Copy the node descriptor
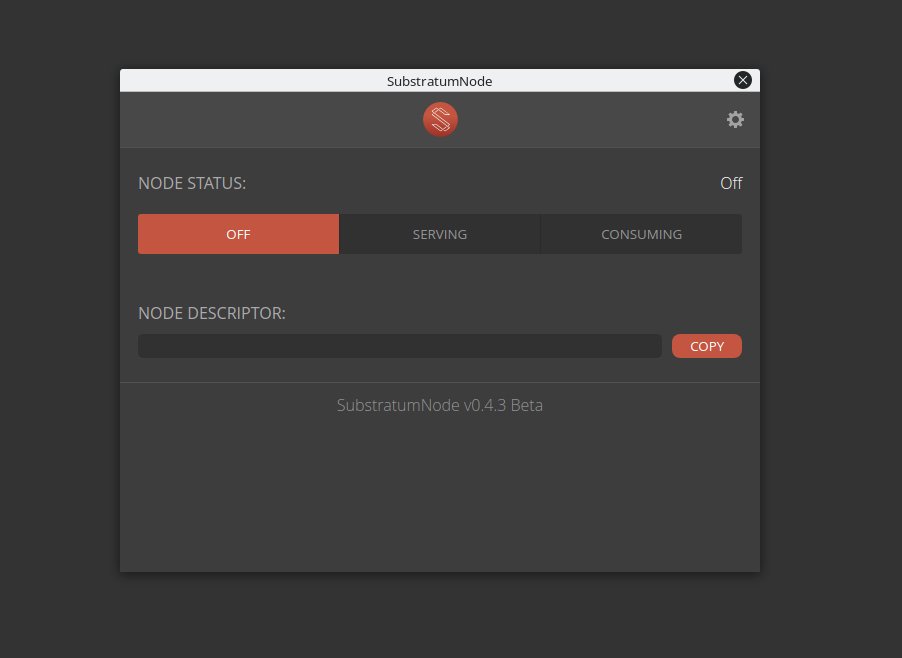 coord(706,346)
